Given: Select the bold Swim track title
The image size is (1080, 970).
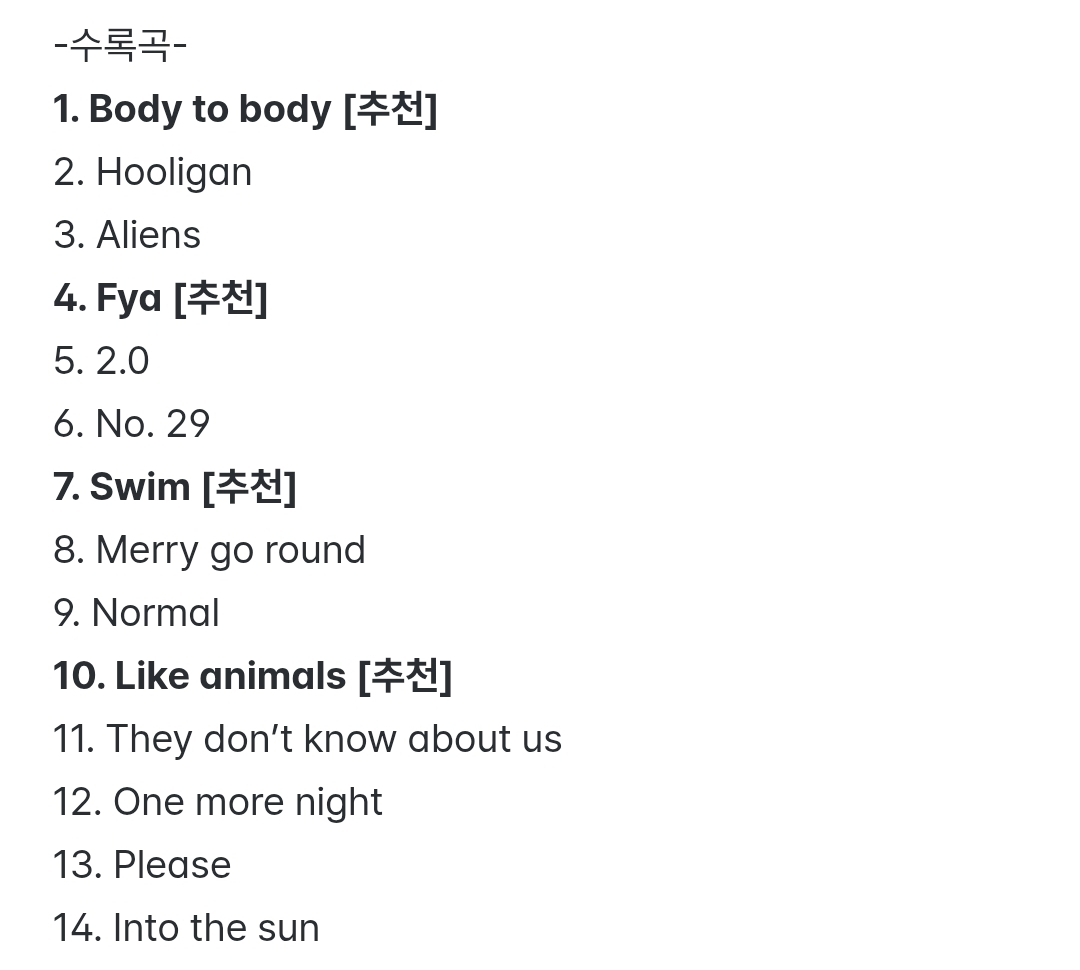Looking at the screenshot, I should (139, 487).
